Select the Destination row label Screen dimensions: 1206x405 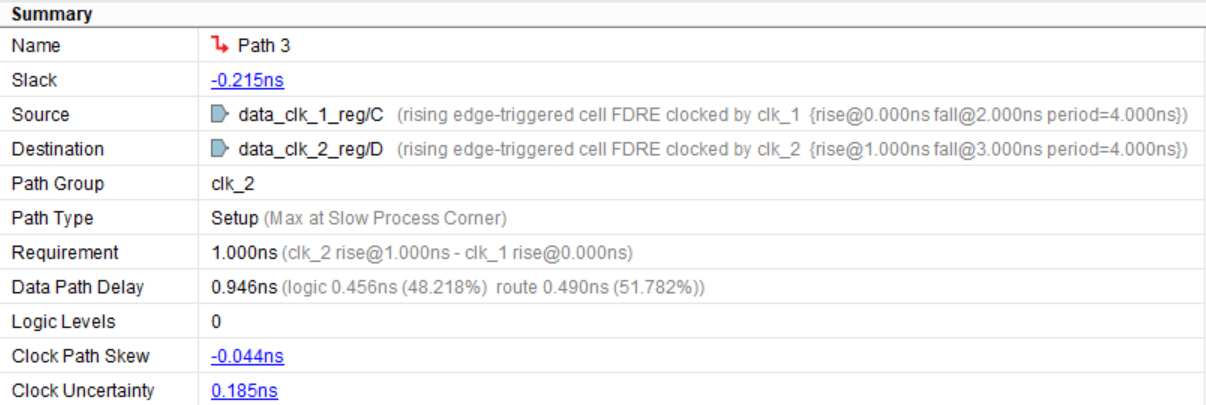coord(57,149)
